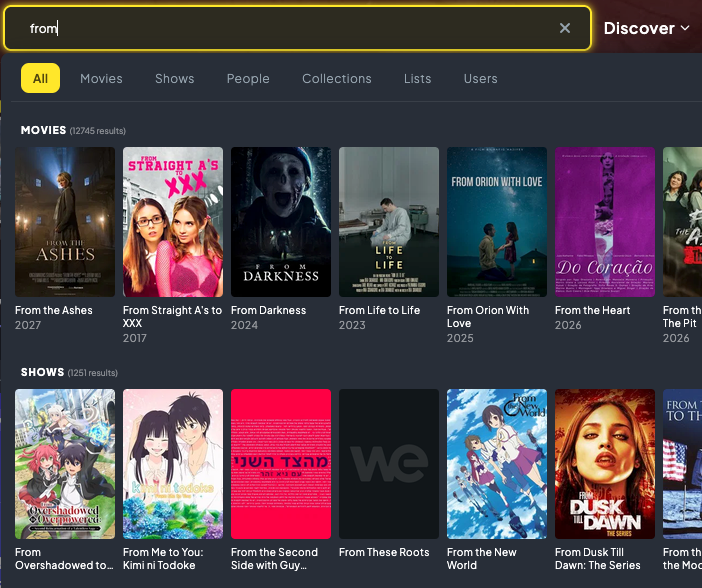702x588 pixels.
Task: Open the From These Roots placeholder poster
Action: [389, 464]
